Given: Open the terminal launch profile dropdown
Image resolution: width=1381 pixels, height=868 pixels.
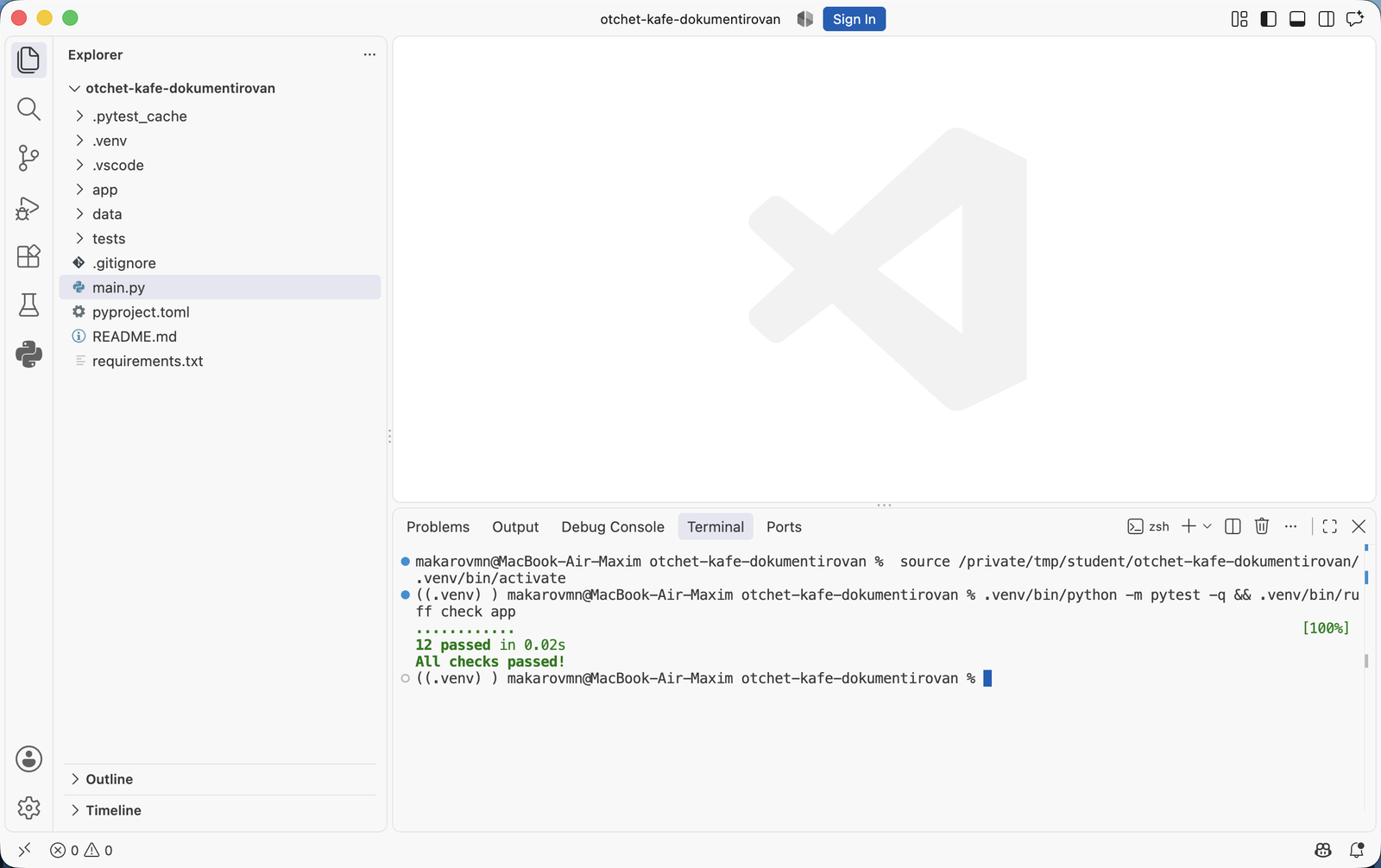Looking at the screenshot, I should tap(1208, 526).
